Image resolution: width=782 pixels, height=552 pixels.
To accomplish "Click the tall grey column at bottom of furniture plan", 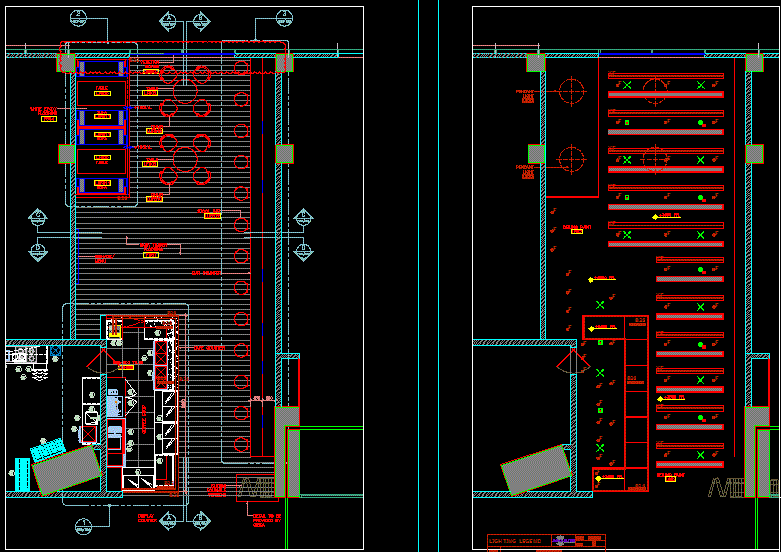I will [286, 449].
